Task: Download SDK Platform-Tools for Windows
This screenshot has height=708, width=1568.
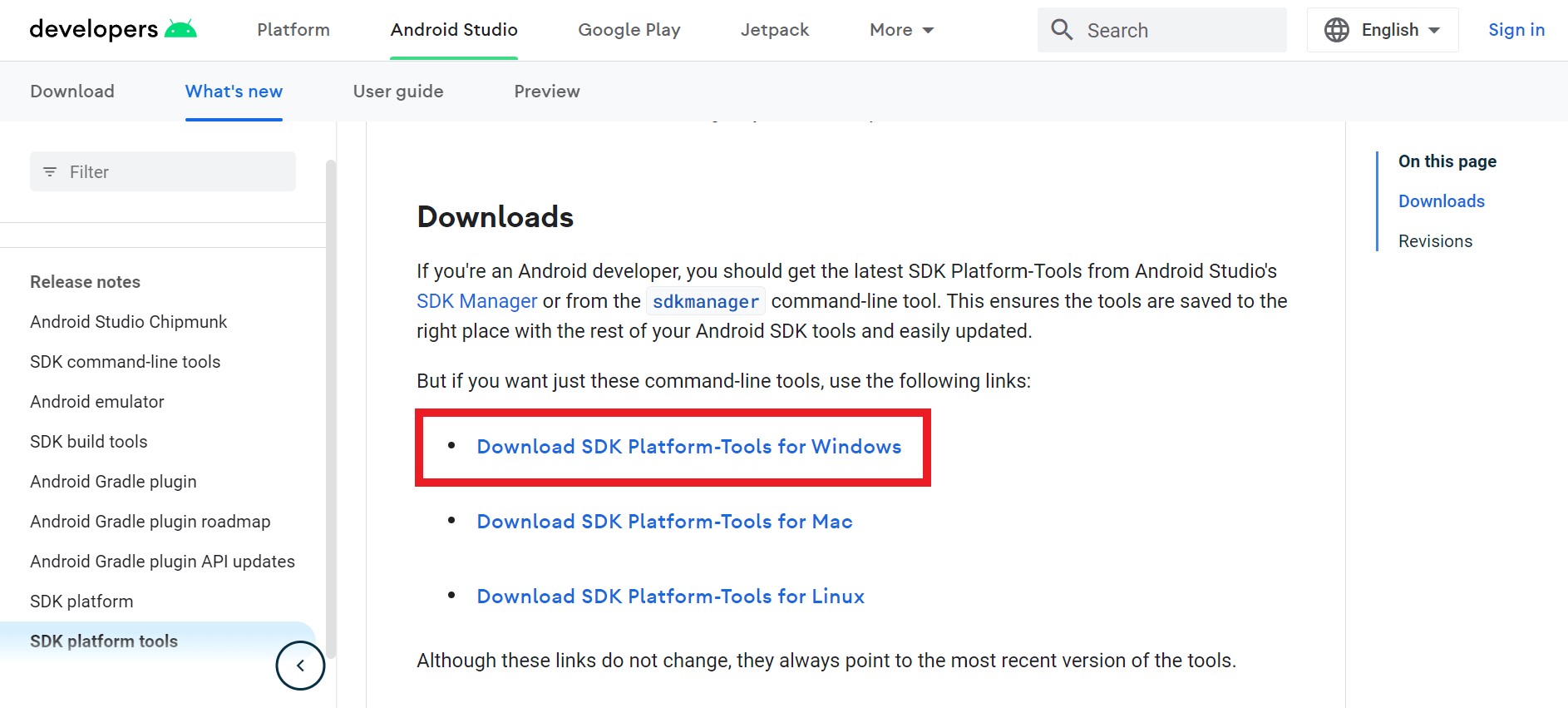Action: (689, 447)
